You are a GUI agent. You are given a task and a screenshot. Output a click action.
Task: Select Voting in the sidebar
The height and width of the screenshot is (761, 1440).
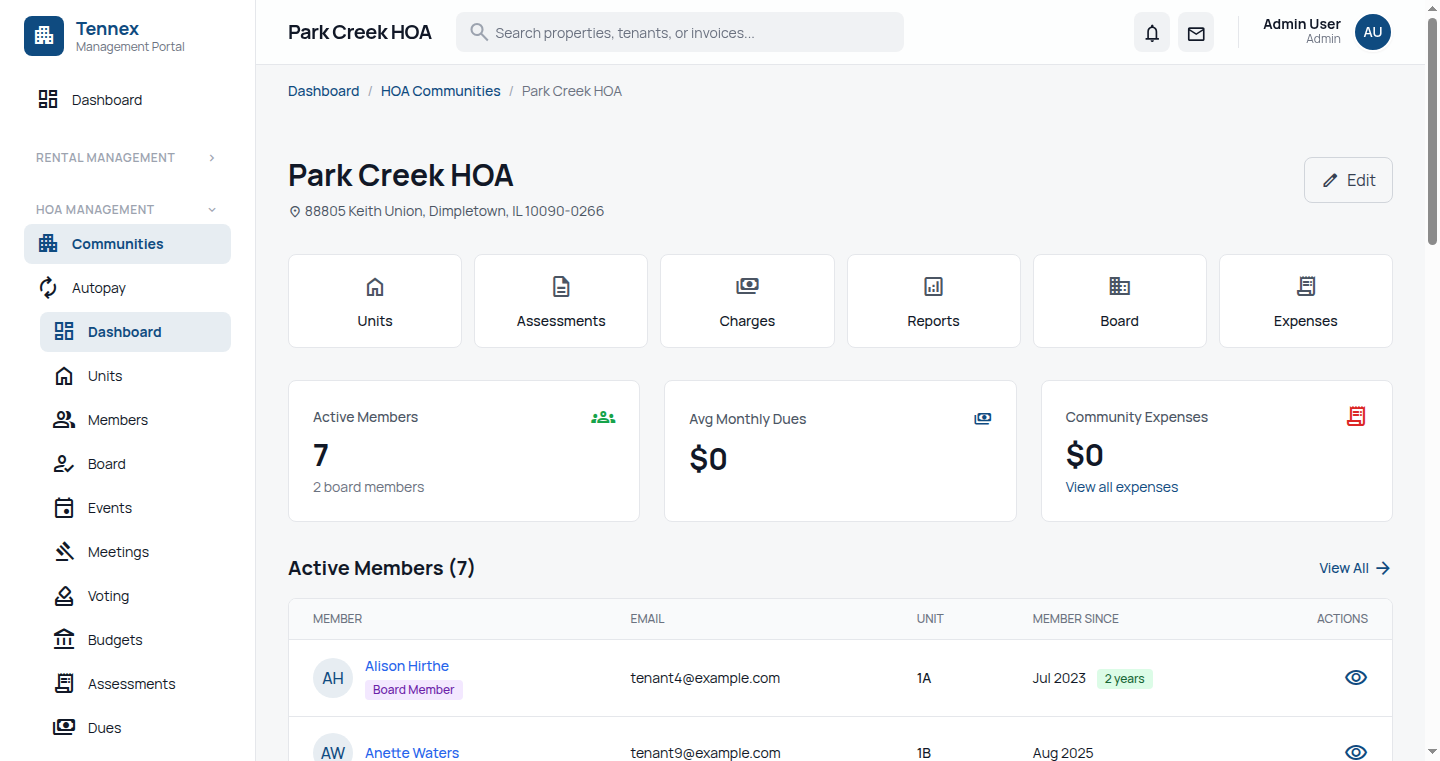pos(107,595)
